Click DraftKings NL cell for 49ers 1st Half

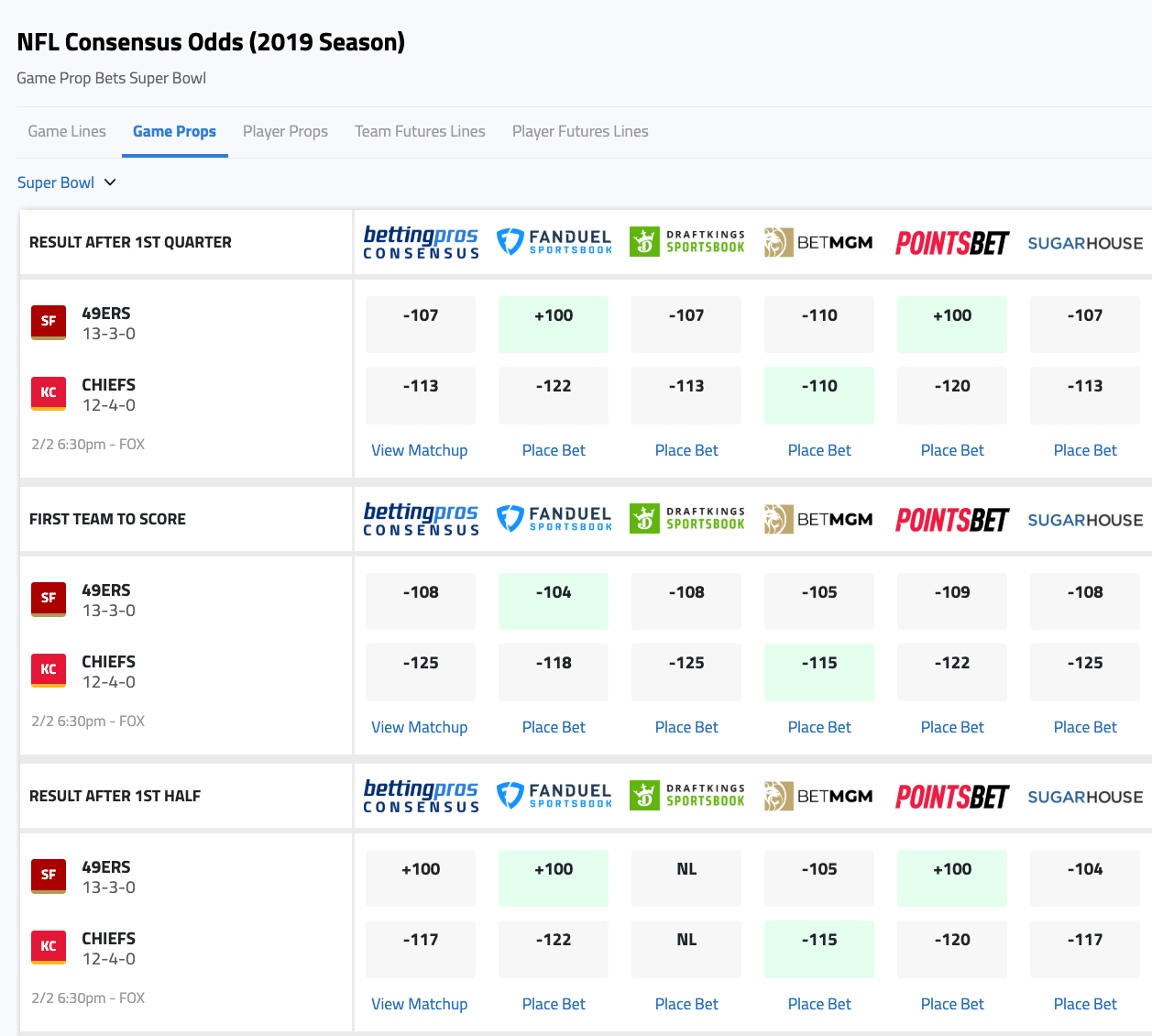[686, 878]
